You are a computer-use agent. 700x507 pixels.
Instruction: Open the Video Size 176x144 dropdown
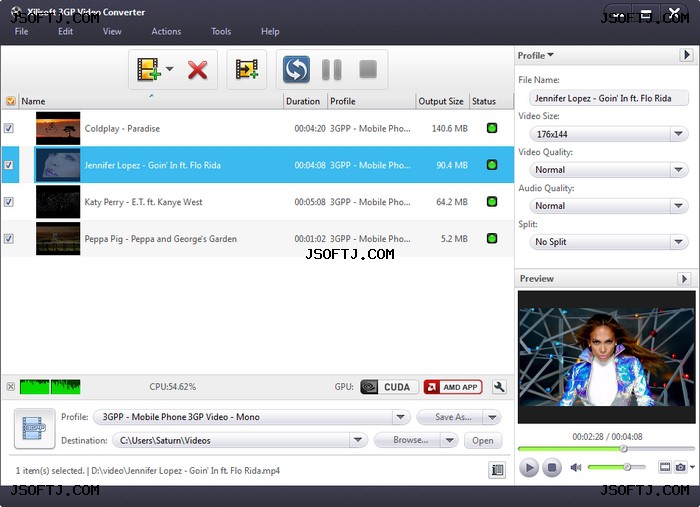[609, 134]
